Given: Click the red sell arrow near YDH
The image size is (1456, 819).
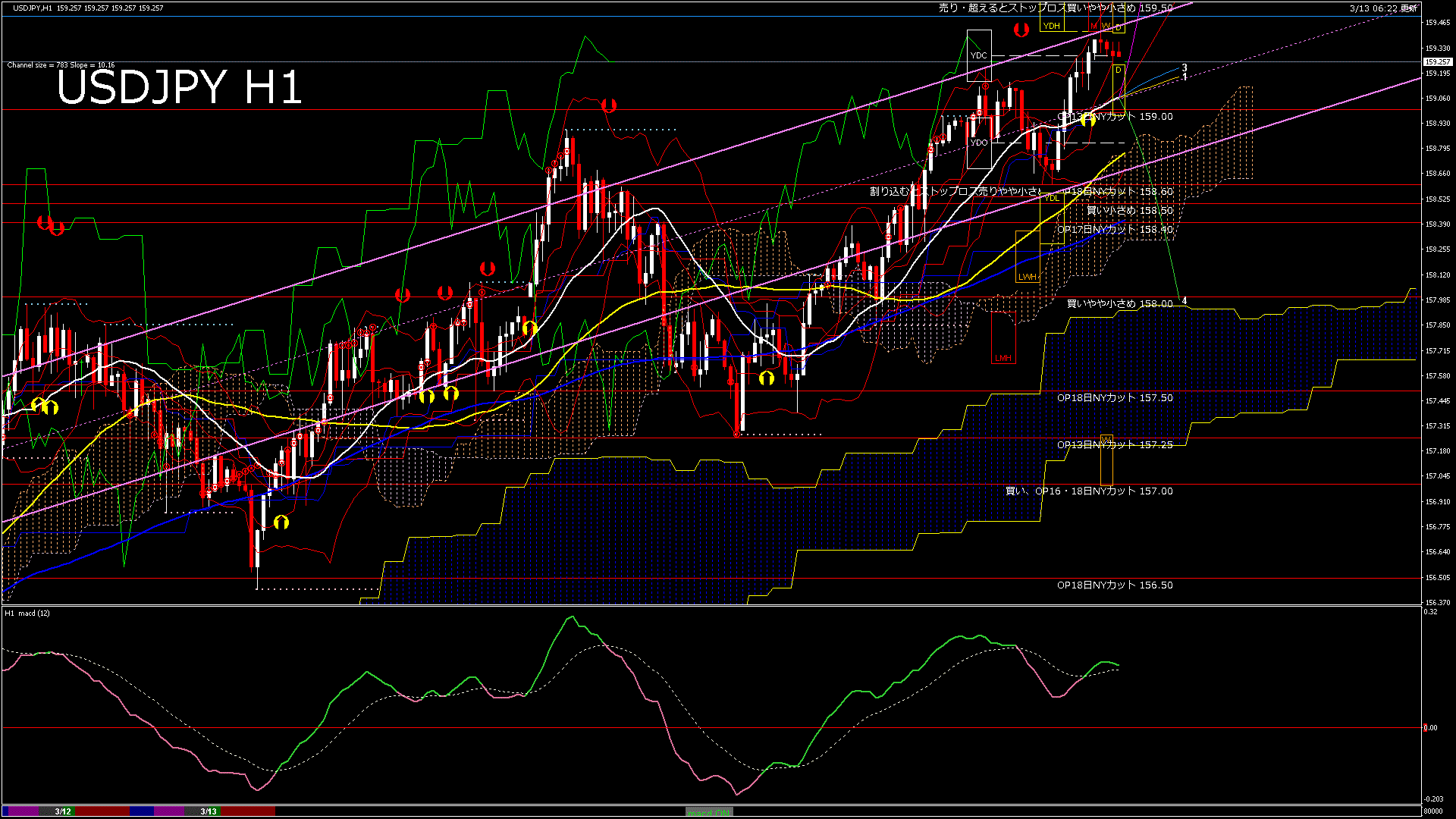Looking at the screenshot, I should (1021, 30).
